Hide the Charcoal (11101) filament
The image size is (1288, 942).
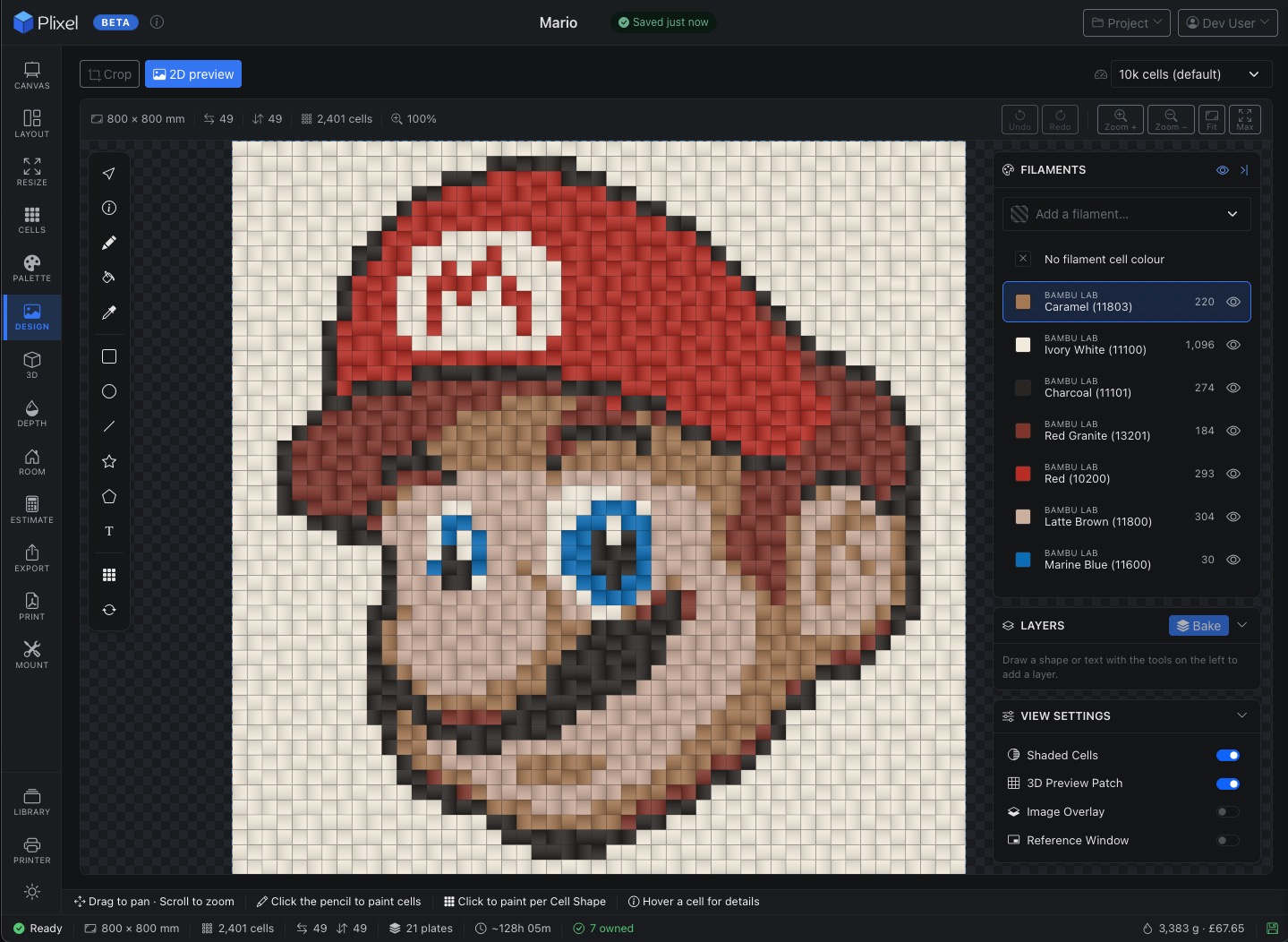[1233, 388]
